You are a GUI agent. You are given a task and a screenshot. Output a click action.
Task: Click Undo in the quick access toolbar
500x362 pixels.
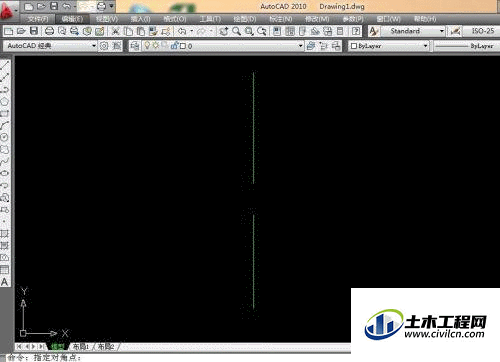click(x=66, y=6)
